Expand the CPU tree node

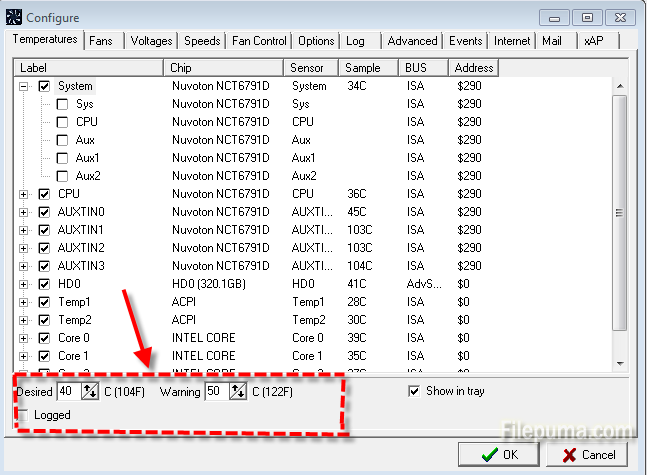point(24,194)
